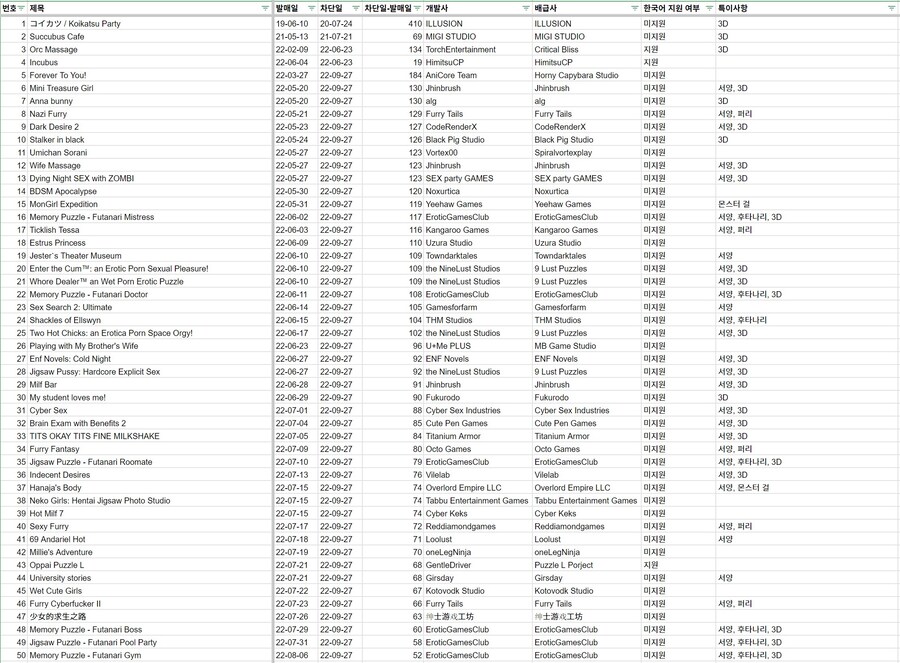The width and height of the screenshot is (900, 663).
Task: Select the "Jester's Theater Museum" title cell
Action: 150,255
